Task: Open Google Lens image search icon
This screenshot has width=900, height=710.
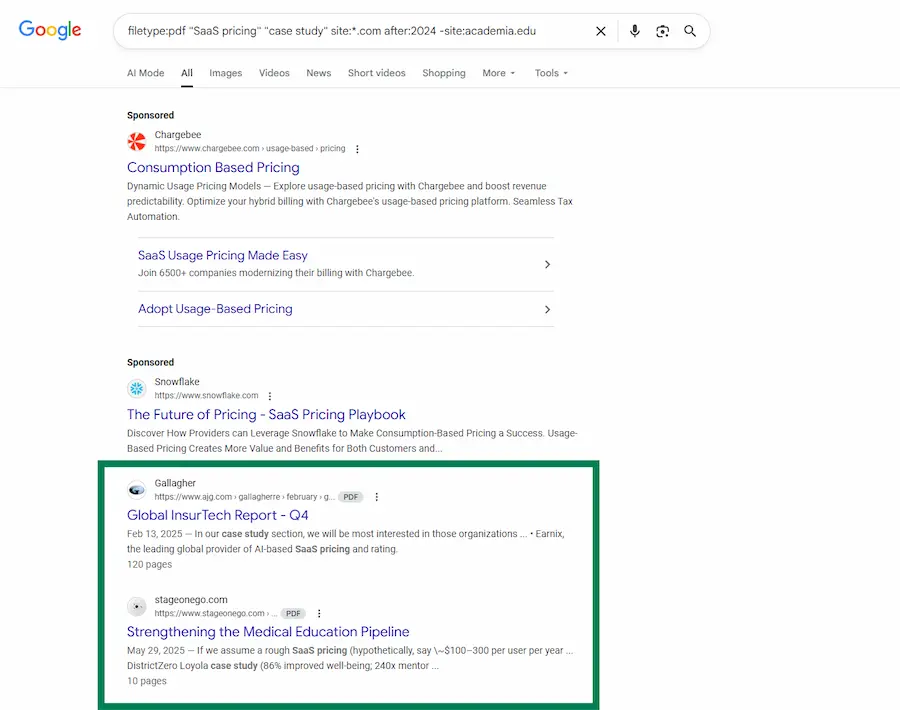Action: pos(662,31)
